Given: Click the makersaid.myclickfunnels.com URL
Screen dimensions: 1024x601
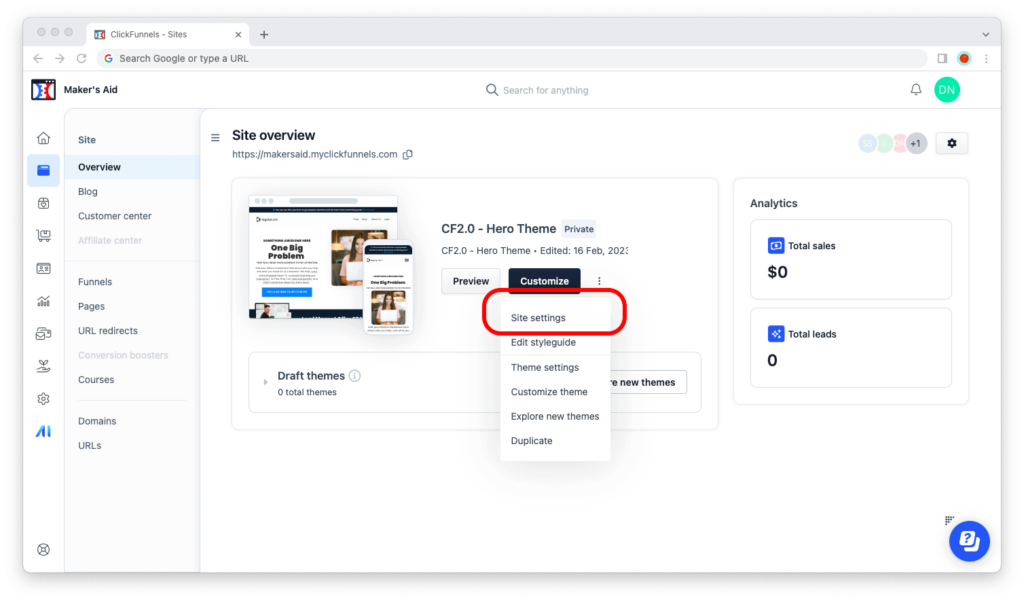Looking at the screenshot, I should pos(315,154).
